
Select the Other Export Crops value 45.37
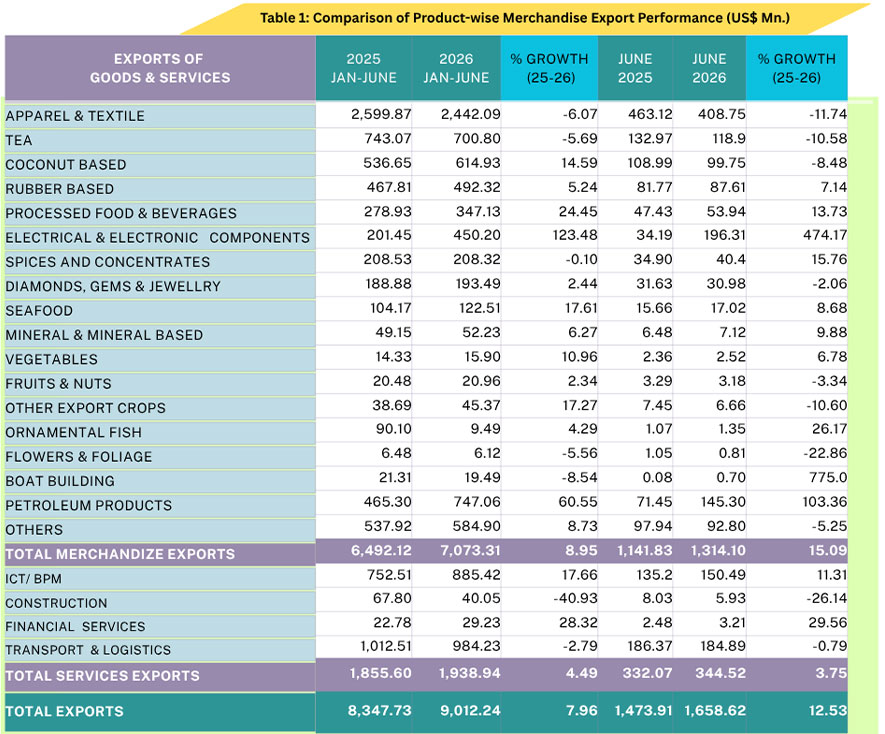pos(481,405)
